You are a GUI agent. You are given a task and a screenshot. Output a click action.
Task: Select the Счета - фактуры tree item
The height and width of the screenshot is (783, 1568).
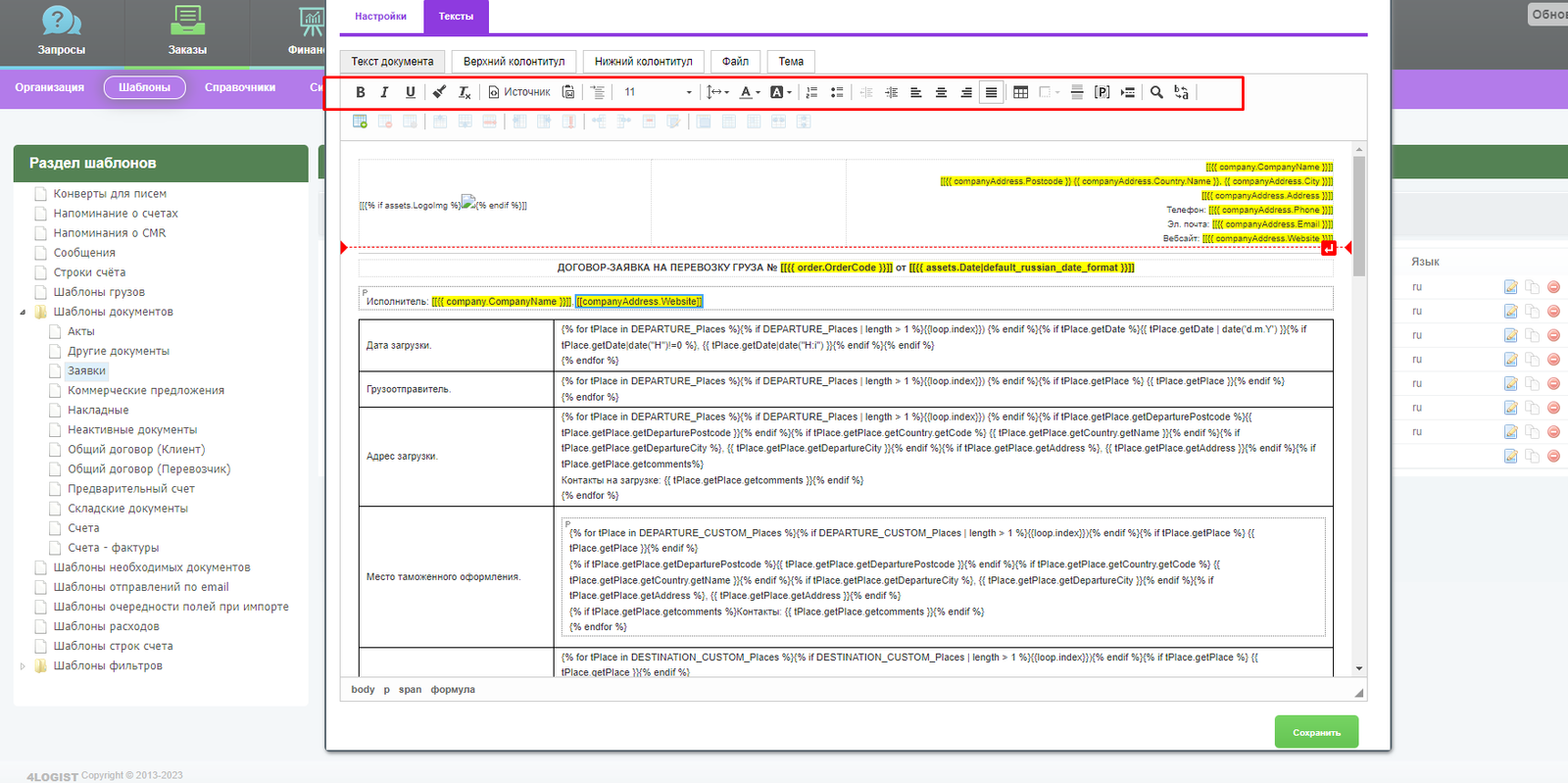coord(113,548)
